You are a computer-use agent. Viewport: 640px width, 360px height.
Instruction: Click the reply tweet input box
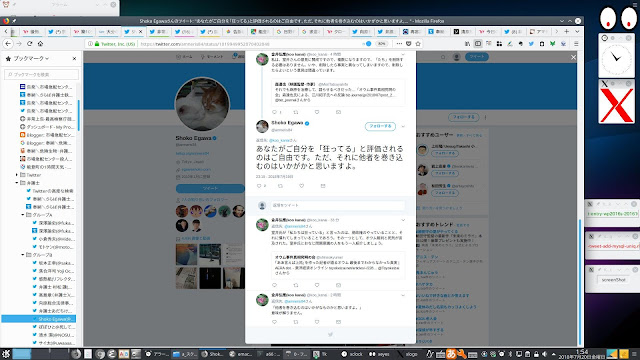pyautogui.click(x=337, y=205)
